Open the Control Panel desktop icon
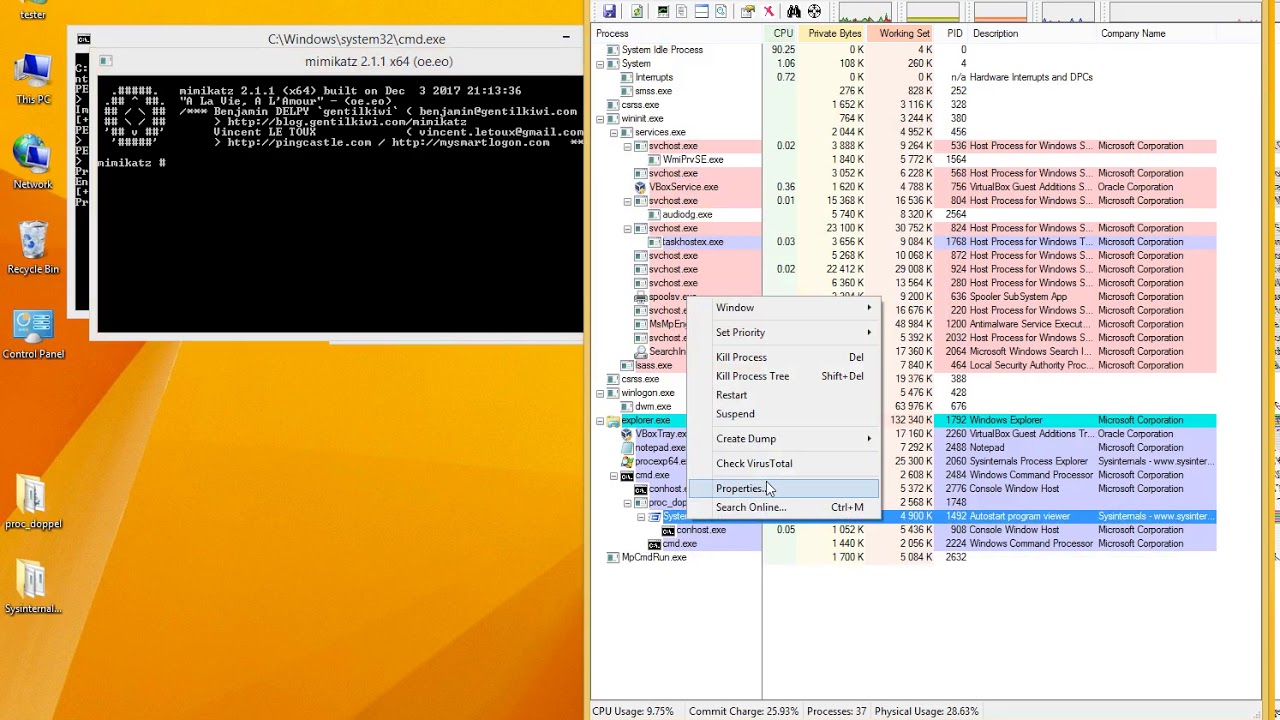This screenshot has height=720, width=1280. click(33, 335)
